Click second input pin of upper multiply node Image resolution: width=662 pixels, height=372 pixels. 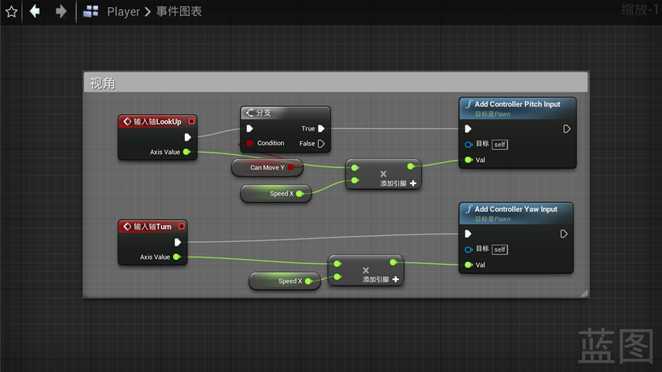coord(355,181)
